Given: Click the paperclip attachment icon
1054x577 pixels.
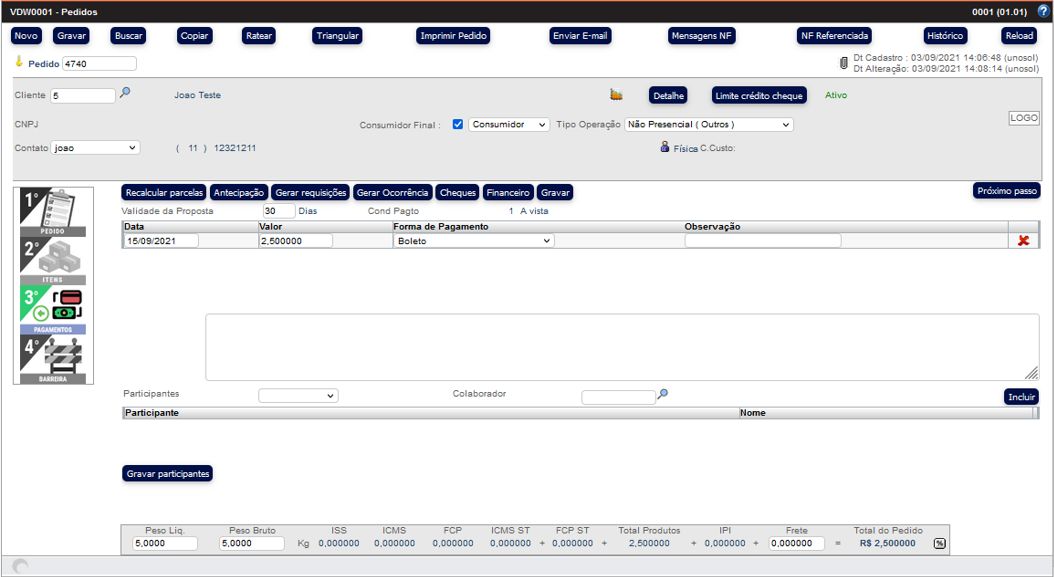Looking at the screenshot, I should click(843, 63).
